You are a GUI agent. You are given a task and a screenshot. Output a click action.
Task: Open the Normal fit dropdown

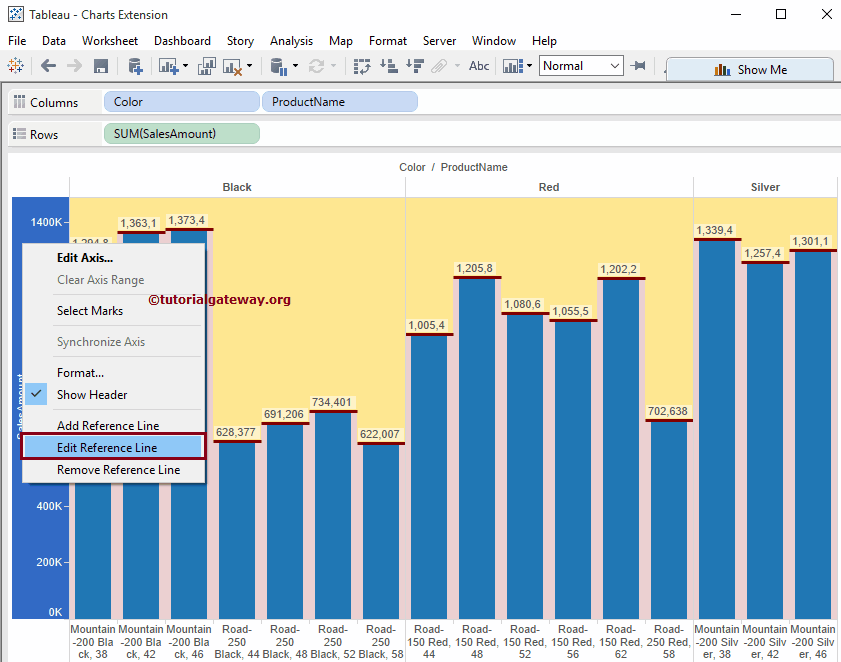coord(582,66)
